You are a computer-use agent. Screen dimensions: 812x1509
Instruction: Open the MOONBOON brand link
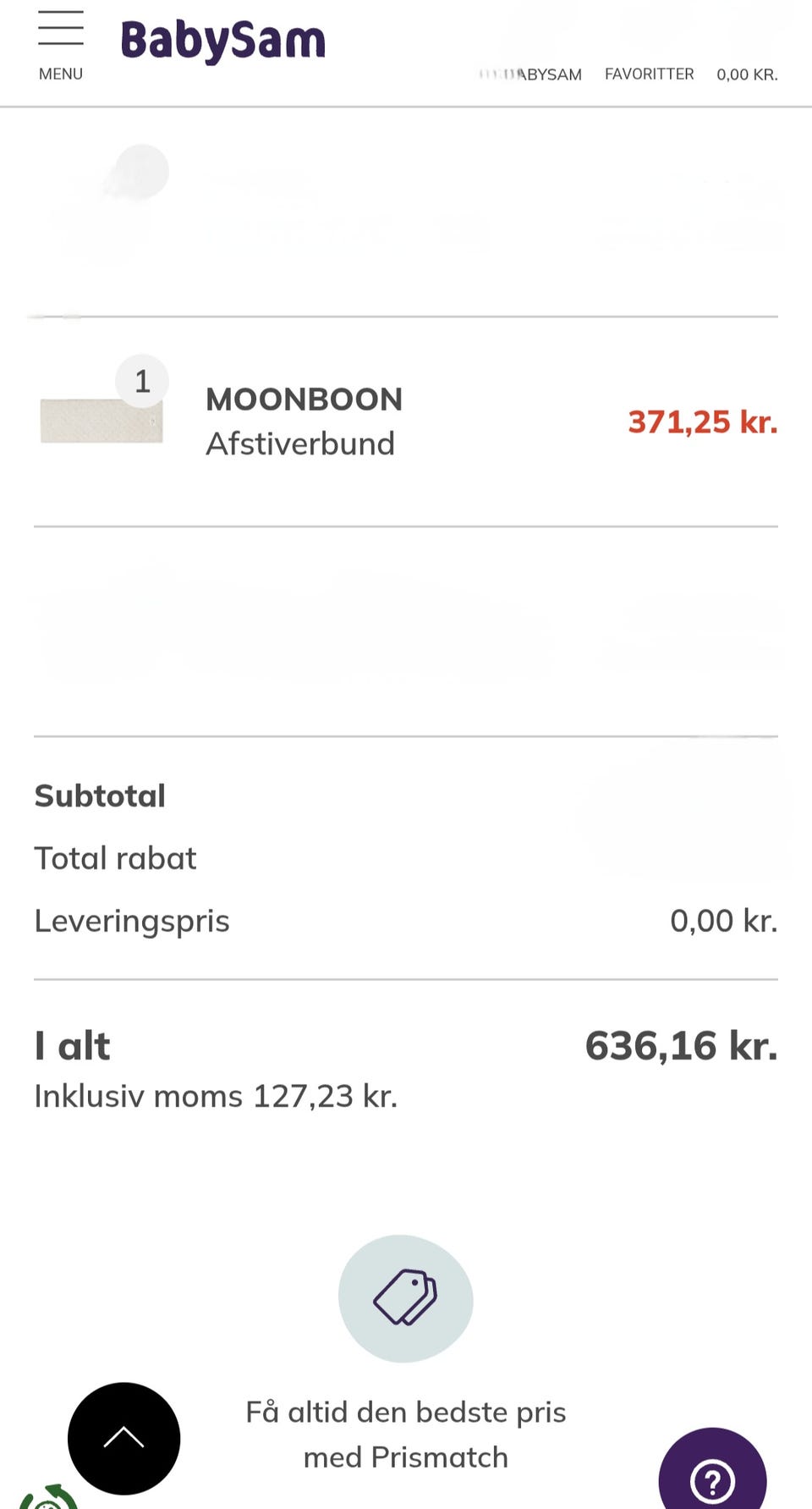pyautogui.click(x=304, y=399)
